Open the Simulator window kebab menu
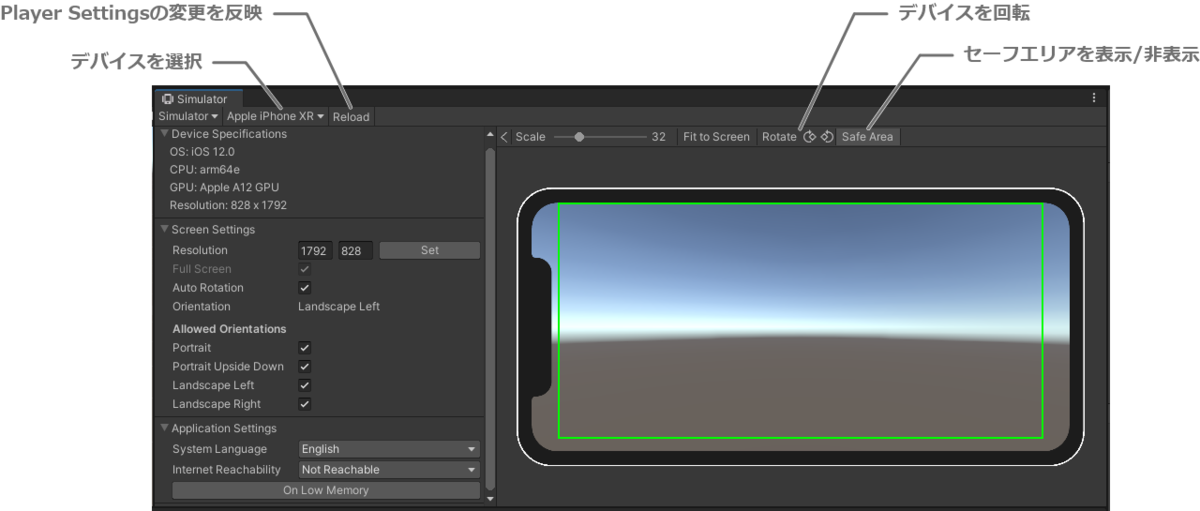The height and width of the screenshot is (511, 1200). [x=1093, y=98]
